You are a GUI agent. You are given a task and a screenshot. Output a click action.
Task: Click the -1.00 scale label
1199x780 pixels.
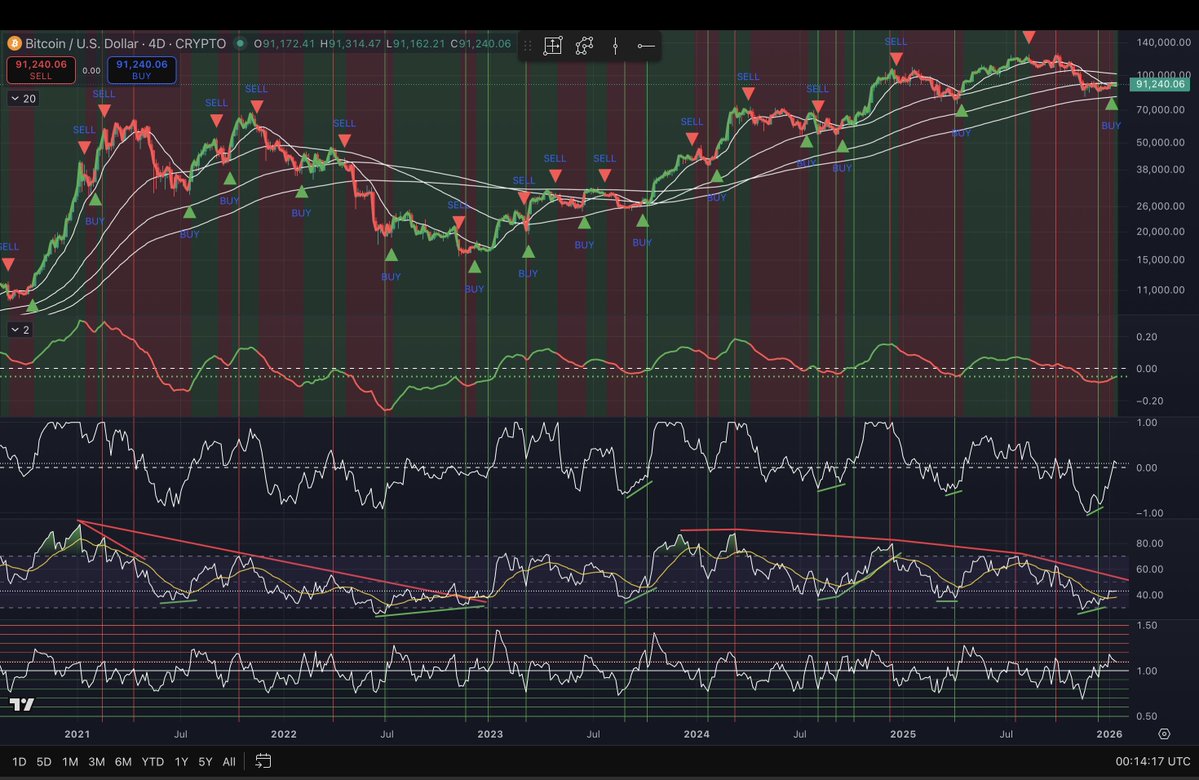coord(1149,513)
